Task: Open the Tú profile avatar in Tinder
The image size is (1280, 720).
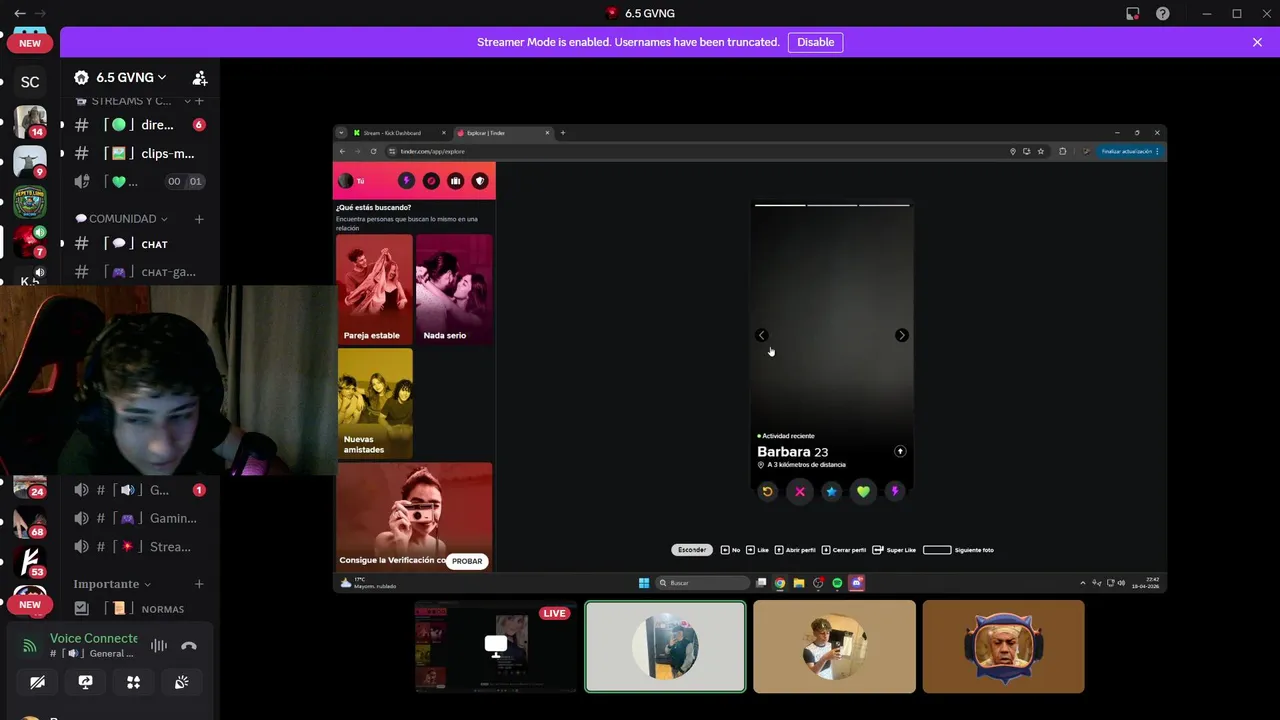Action: (346, 181)
